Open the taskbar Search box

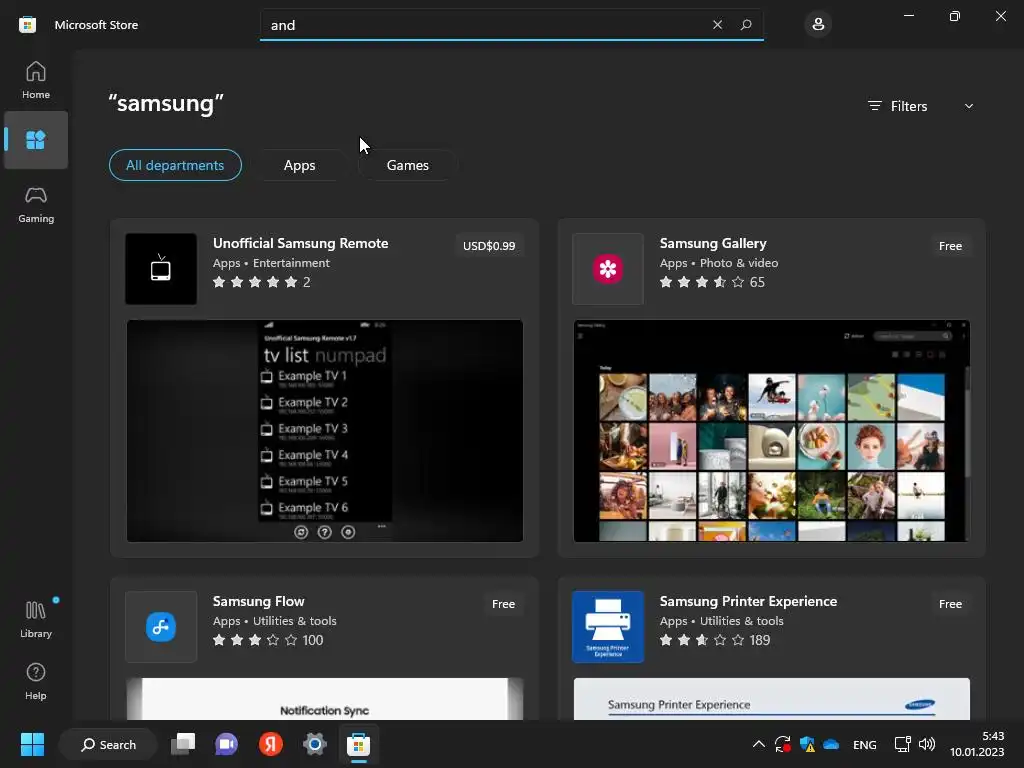click(108, 744)
